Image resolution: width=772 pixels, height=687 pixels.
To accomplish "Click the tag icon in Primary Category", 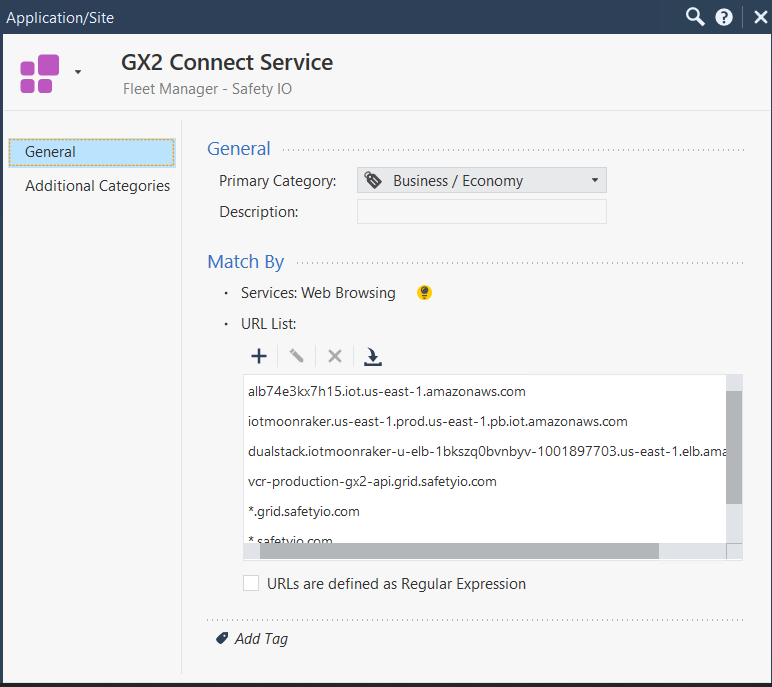I will point(373,180).
